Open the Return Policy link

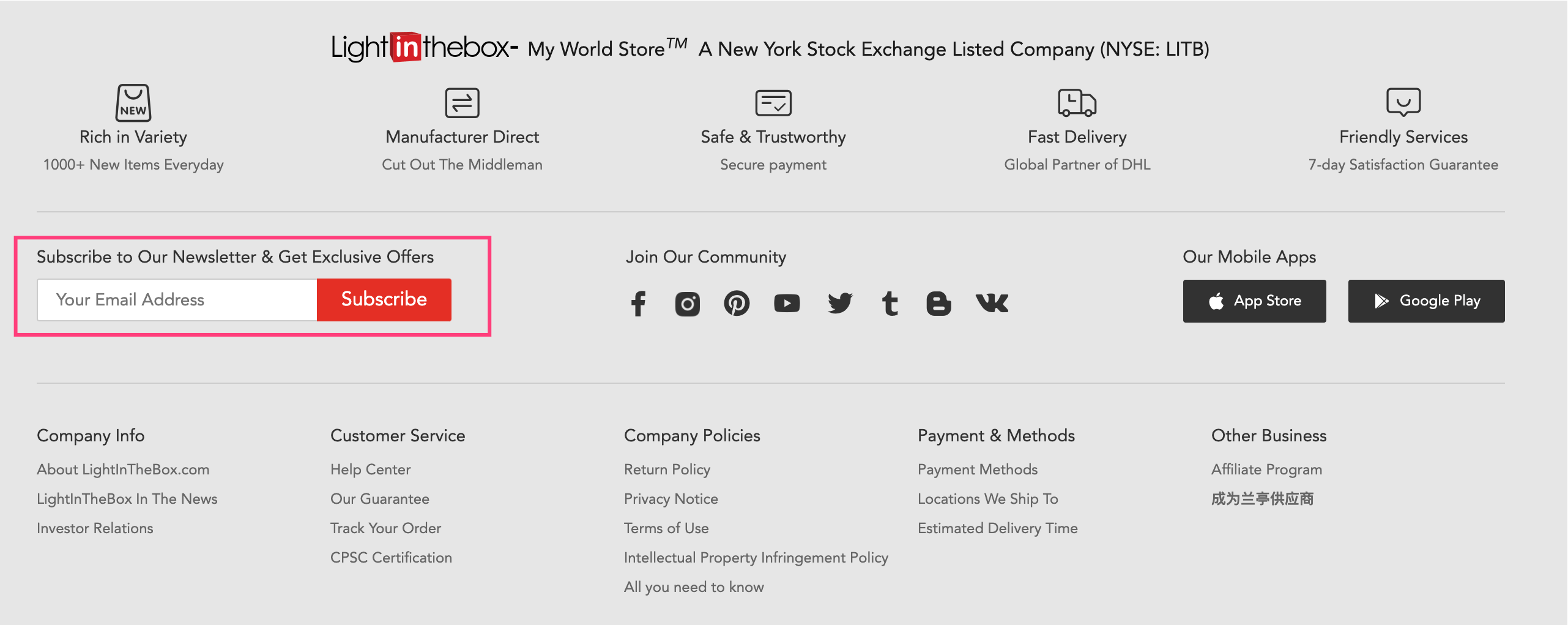click(667, 470)
